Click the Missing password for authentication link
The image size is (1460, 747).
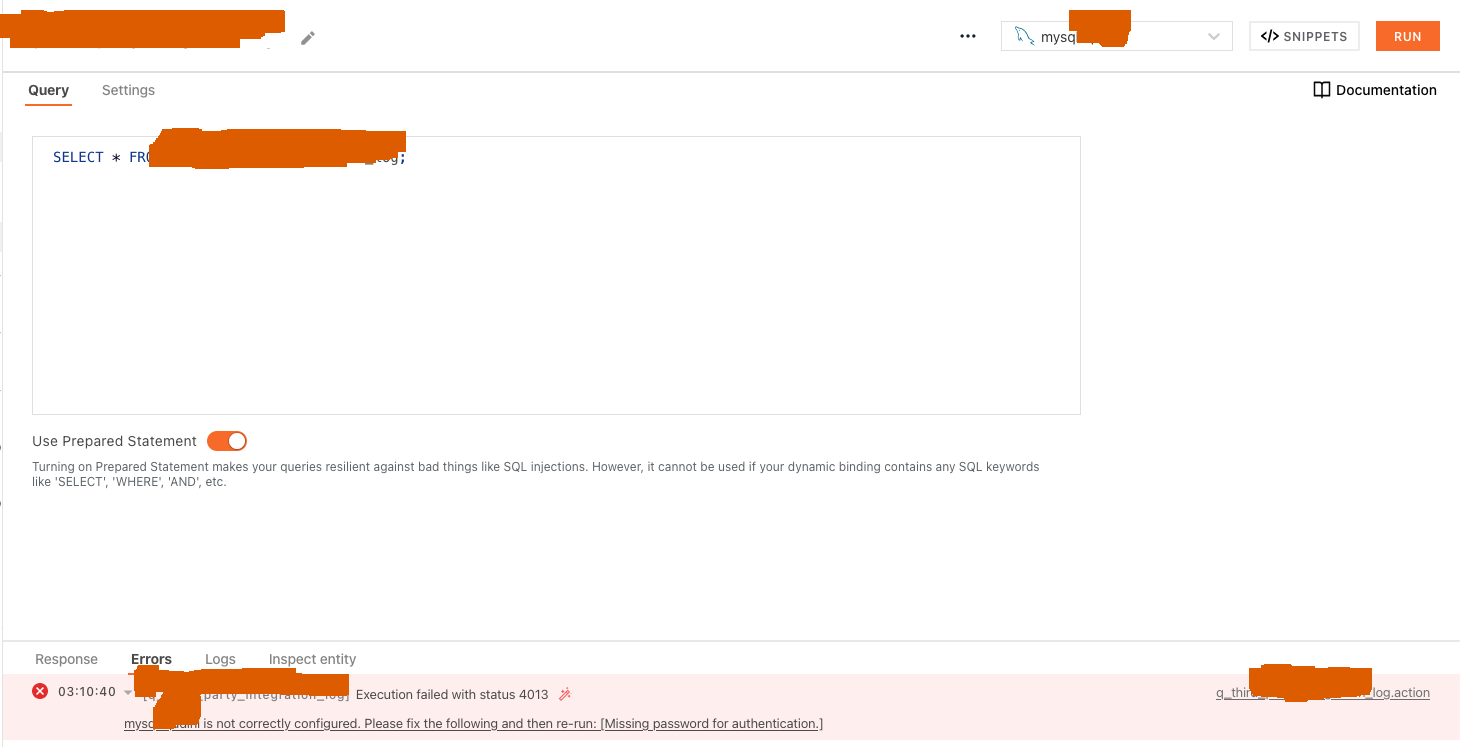711,723
